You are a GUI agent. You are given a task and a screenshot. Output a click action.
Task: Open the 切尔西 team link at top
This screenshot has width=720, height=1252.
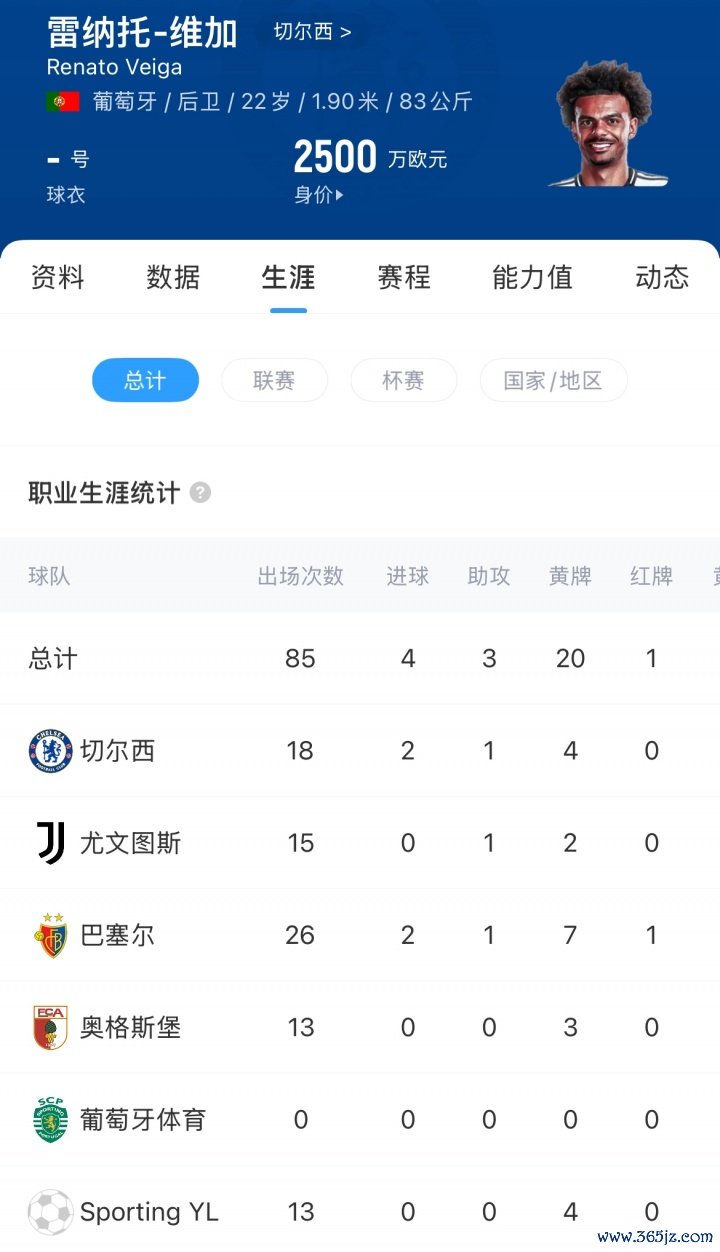(312, 32)
